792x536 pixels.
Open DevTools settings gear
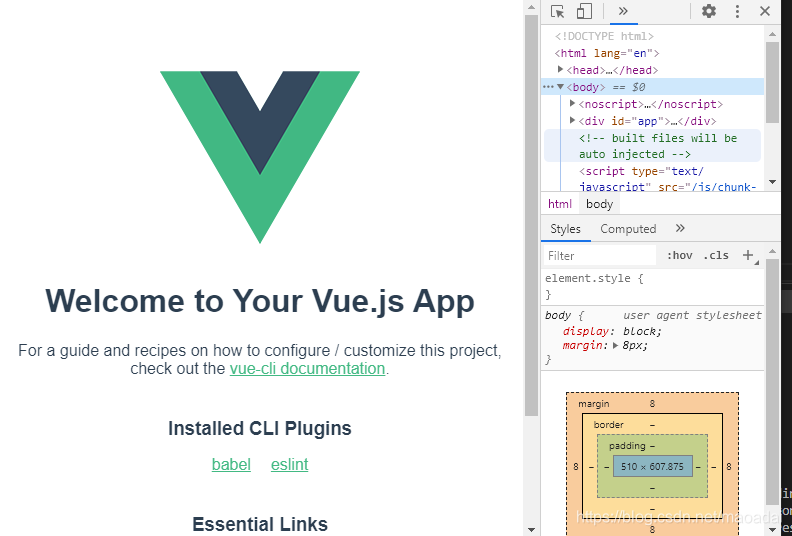click(709, 11)
